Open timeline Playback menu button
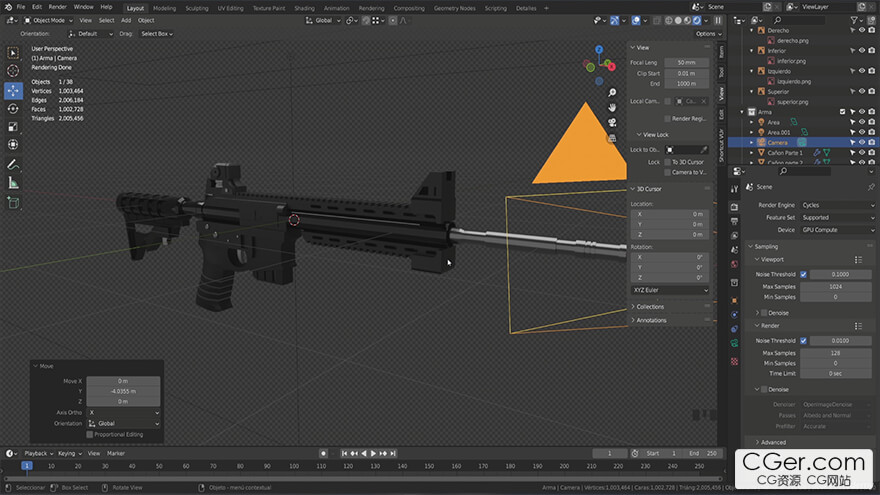This screenshot has height=495, width=880. pos(39,453)
